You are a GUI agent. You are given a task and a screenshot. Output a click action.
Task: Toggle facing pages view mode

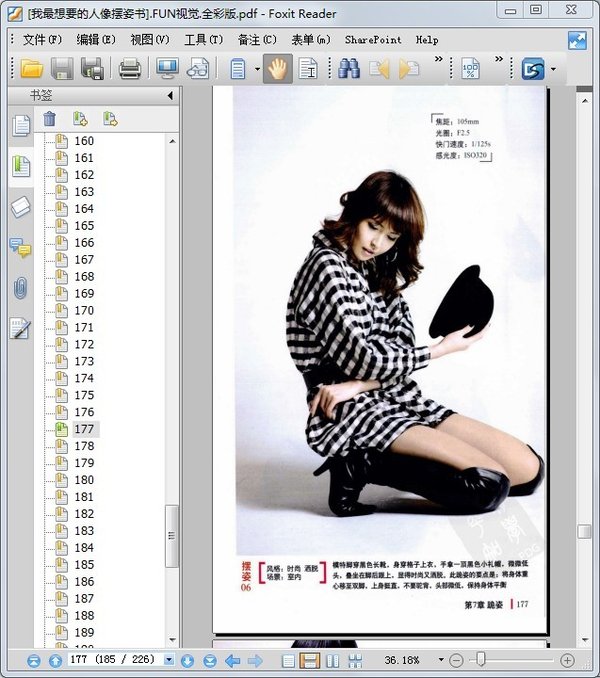[332, 661]
